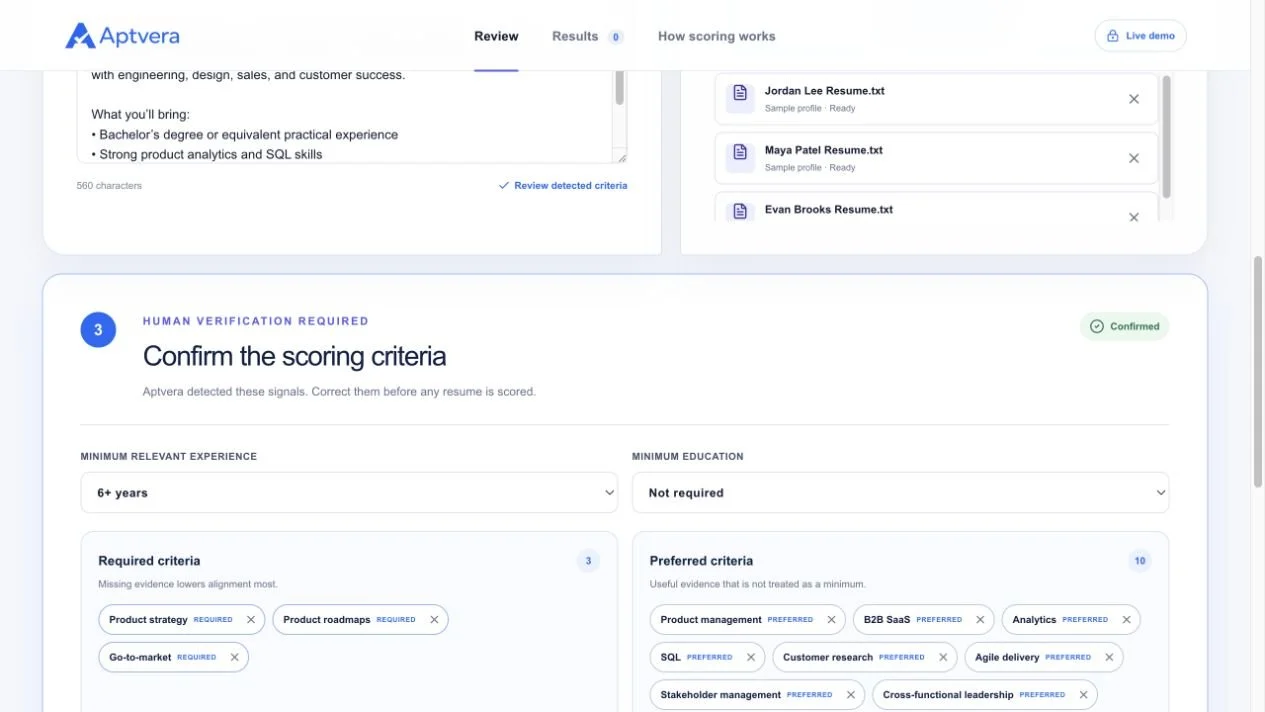Toggle PREFERRED tag on Analytics
Viewport: 1265px width, 712px height.
1085,620
